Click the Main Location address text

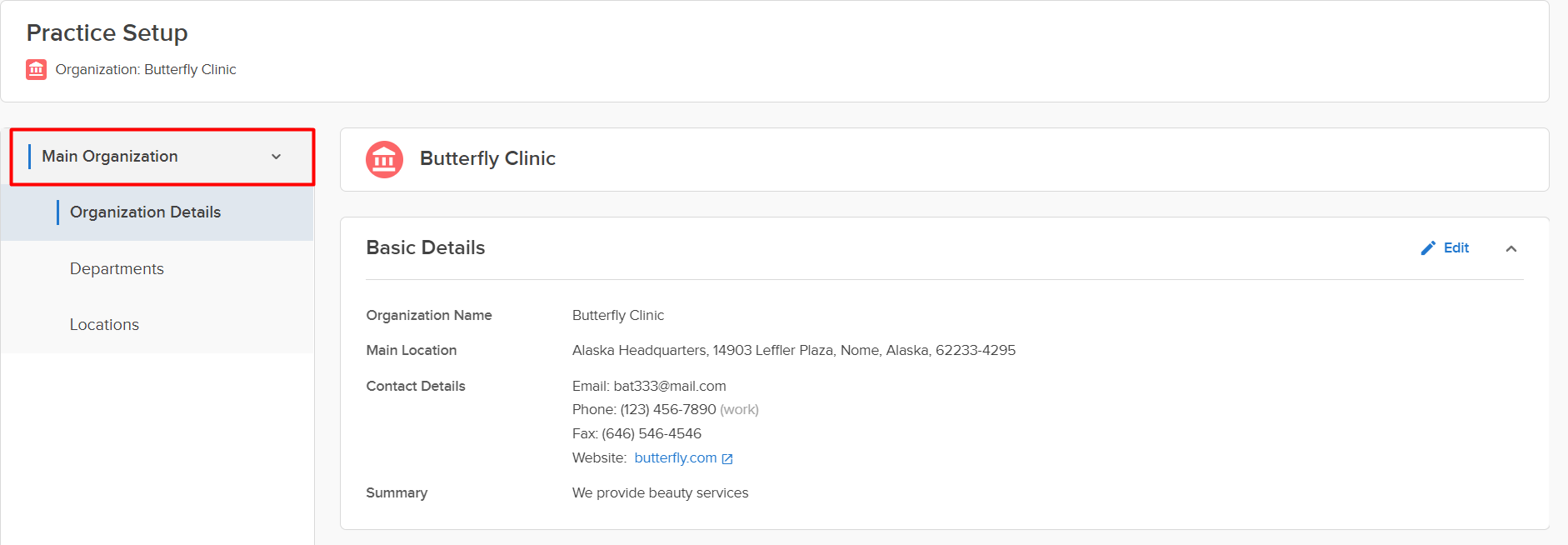click(x=794, y=351)
